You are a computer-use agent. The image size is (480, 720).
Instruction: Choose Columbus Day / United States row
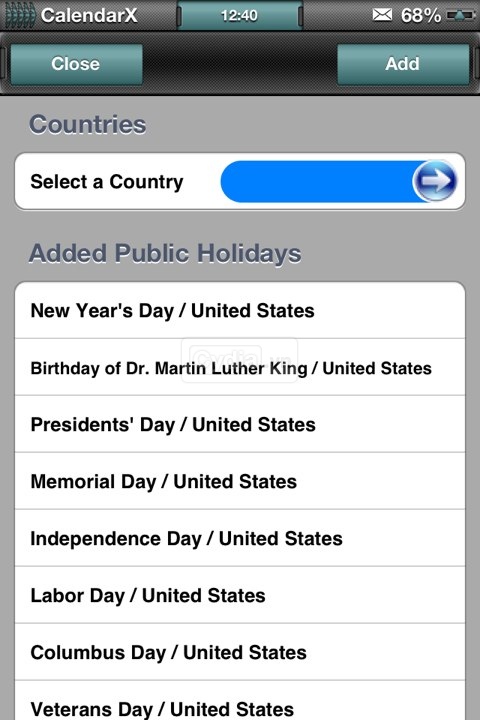tap(240, 652)
